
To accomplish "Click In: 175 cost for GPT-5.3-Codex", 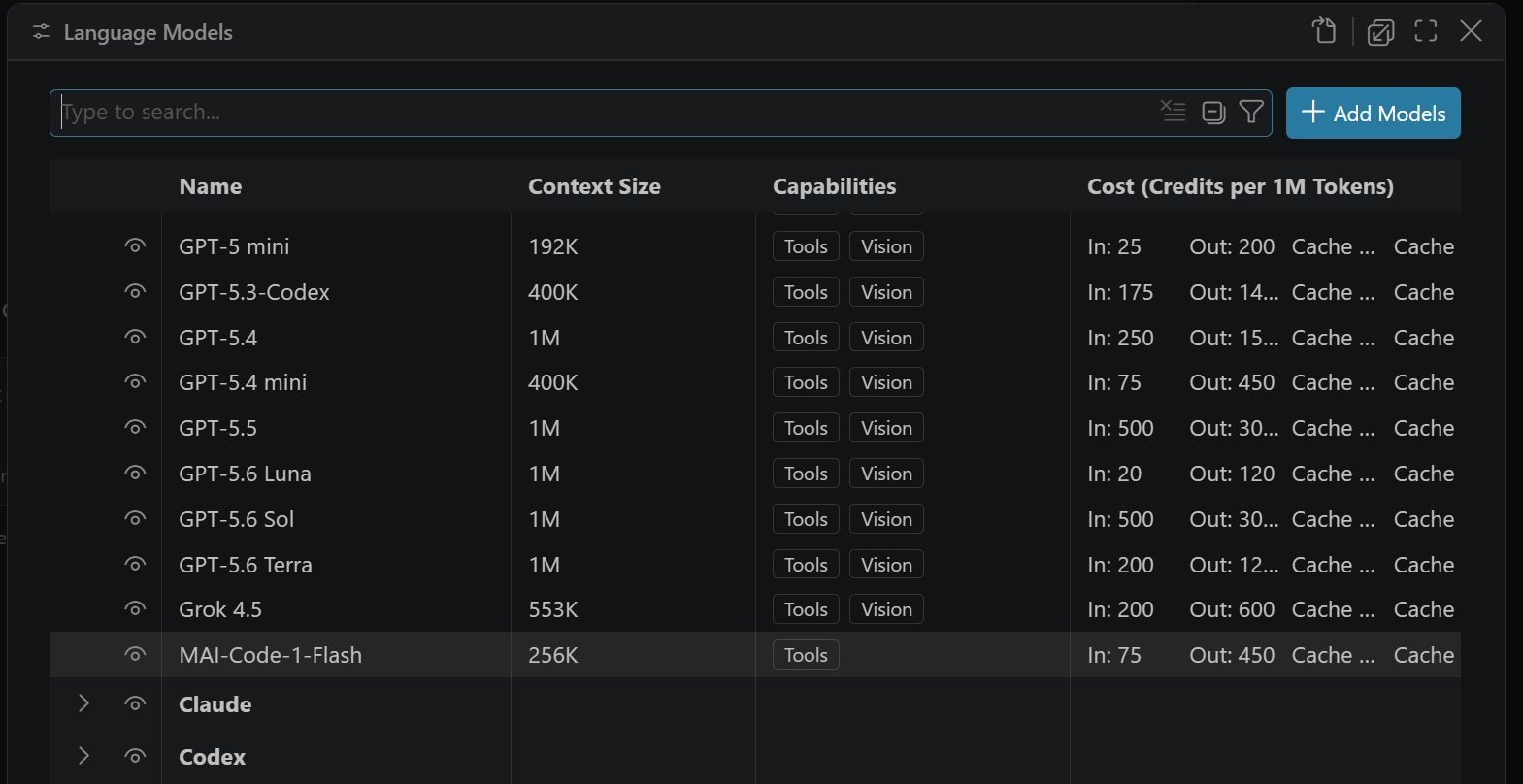I will click(1120, 292).
